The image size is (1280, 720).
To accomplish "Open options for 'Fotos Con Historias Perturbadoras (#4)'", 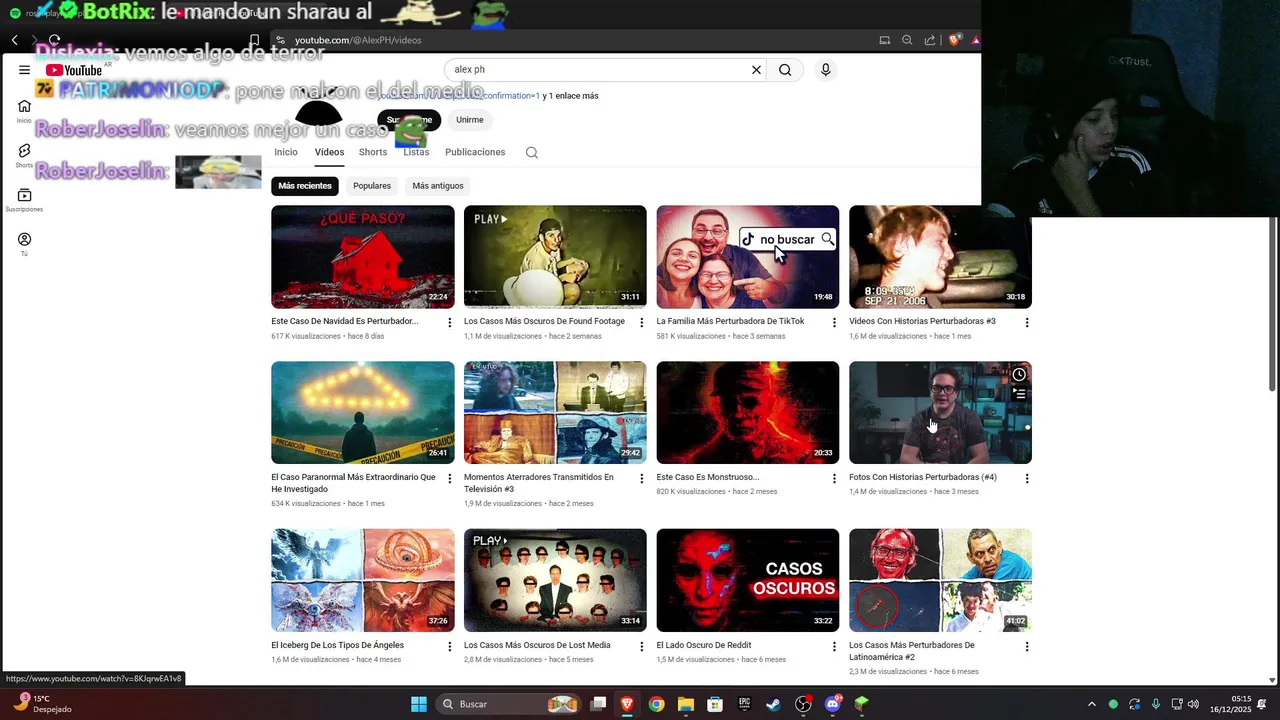I will [1026, 478].
